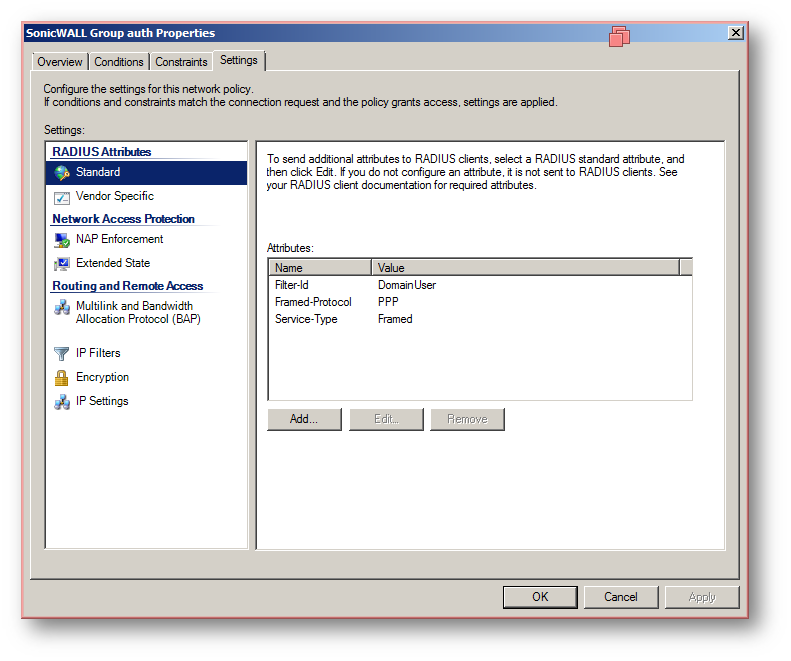Viewport: 791px width, 661px height.
Task: Select the Framed-Protocol attribute row
Action: click(x=480, y=302)
